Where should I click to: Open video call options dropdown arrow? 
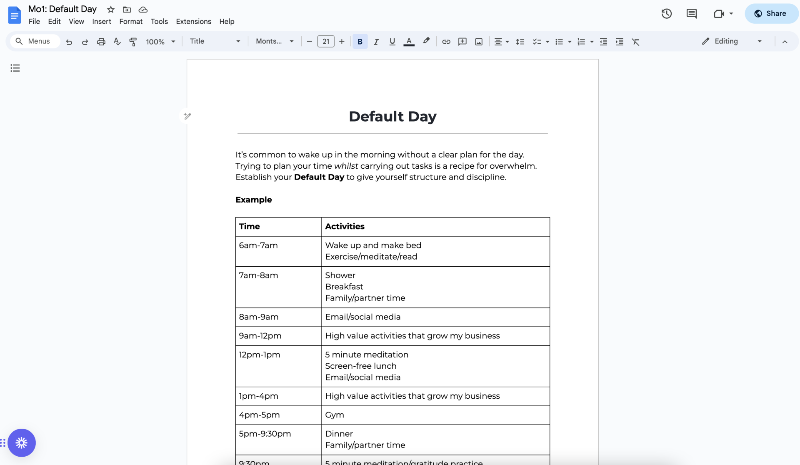[x=731, y=14]
